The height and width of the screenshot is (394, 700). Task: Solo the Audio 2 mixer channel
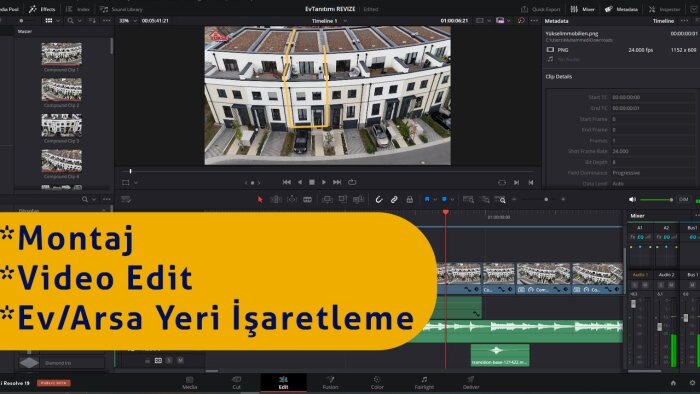[661, 285]
